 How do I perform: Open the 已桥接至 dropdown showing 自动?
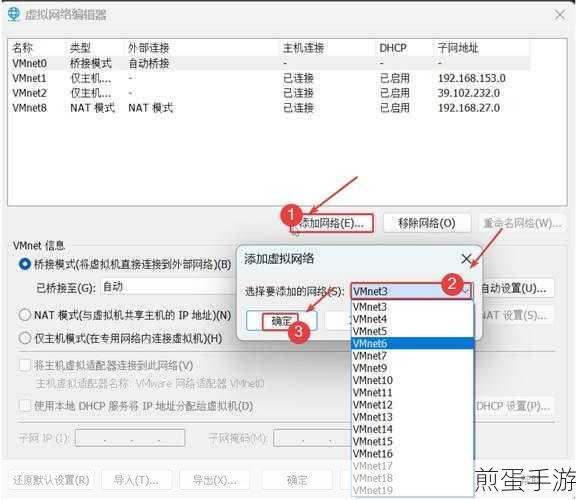pyautogui.click(x=167, y=287)
